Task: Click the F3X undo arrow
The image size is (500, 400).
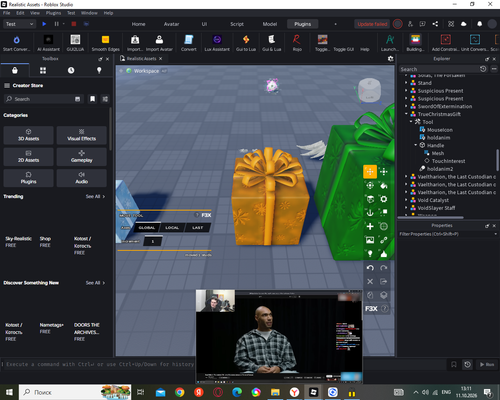Action: (x=370, y=268)
